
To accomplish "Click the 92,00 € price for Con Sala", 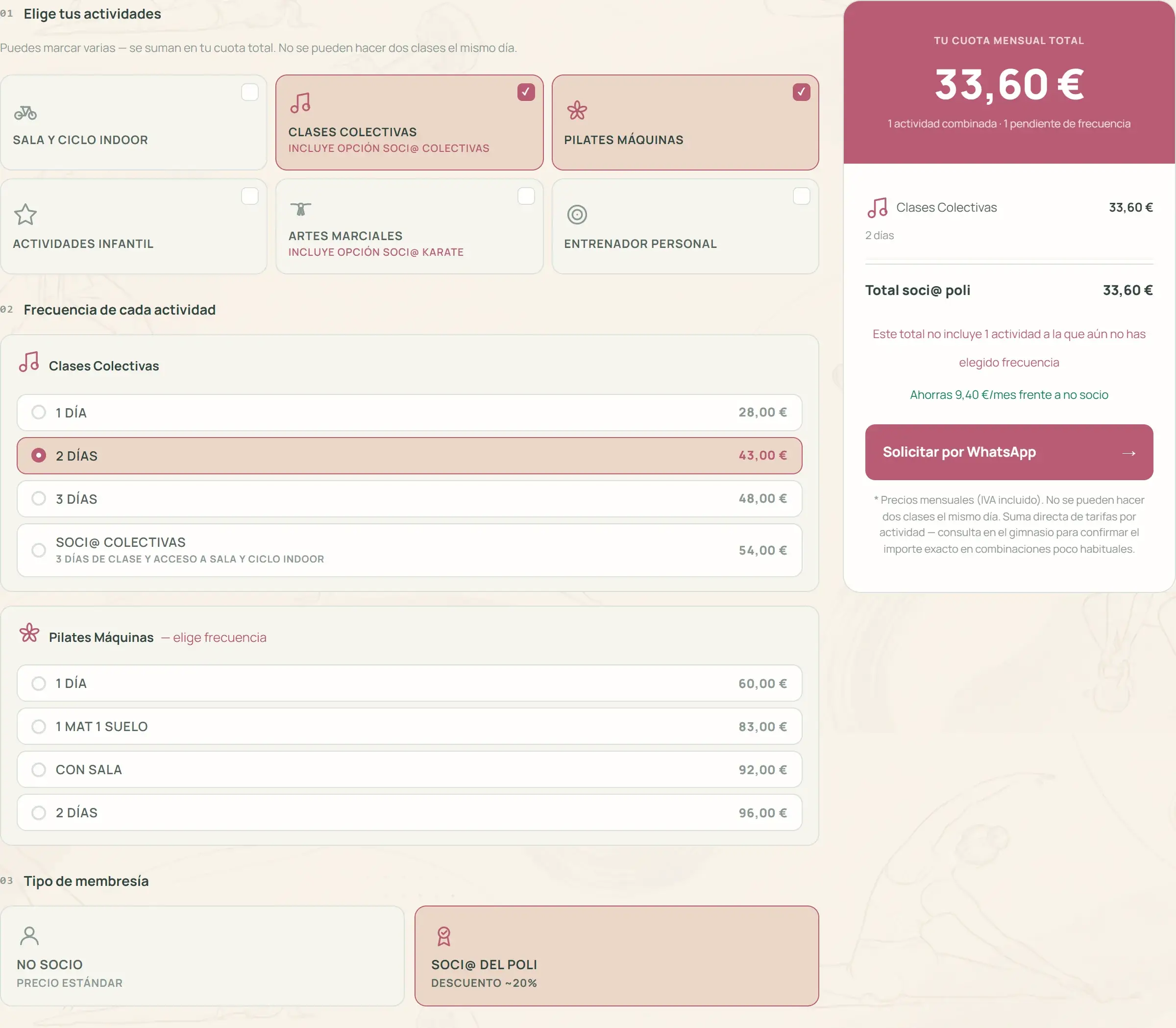I will 762,769.
